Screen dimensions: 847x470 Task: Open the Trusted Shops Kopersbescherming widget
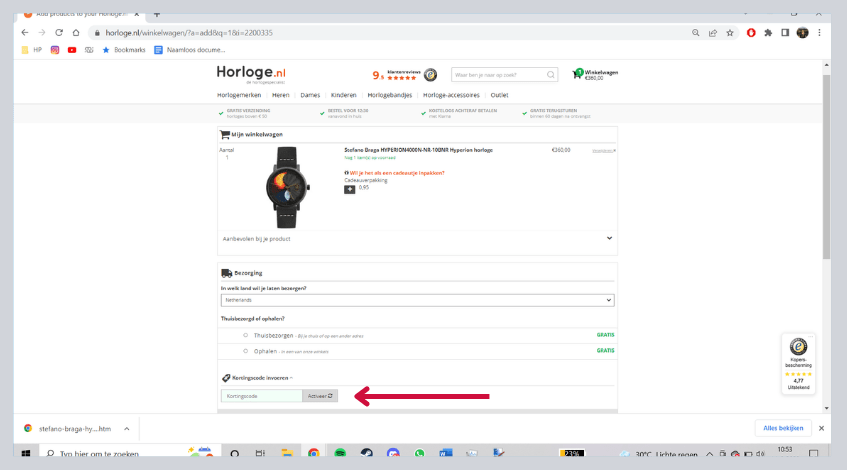(798, 364)
